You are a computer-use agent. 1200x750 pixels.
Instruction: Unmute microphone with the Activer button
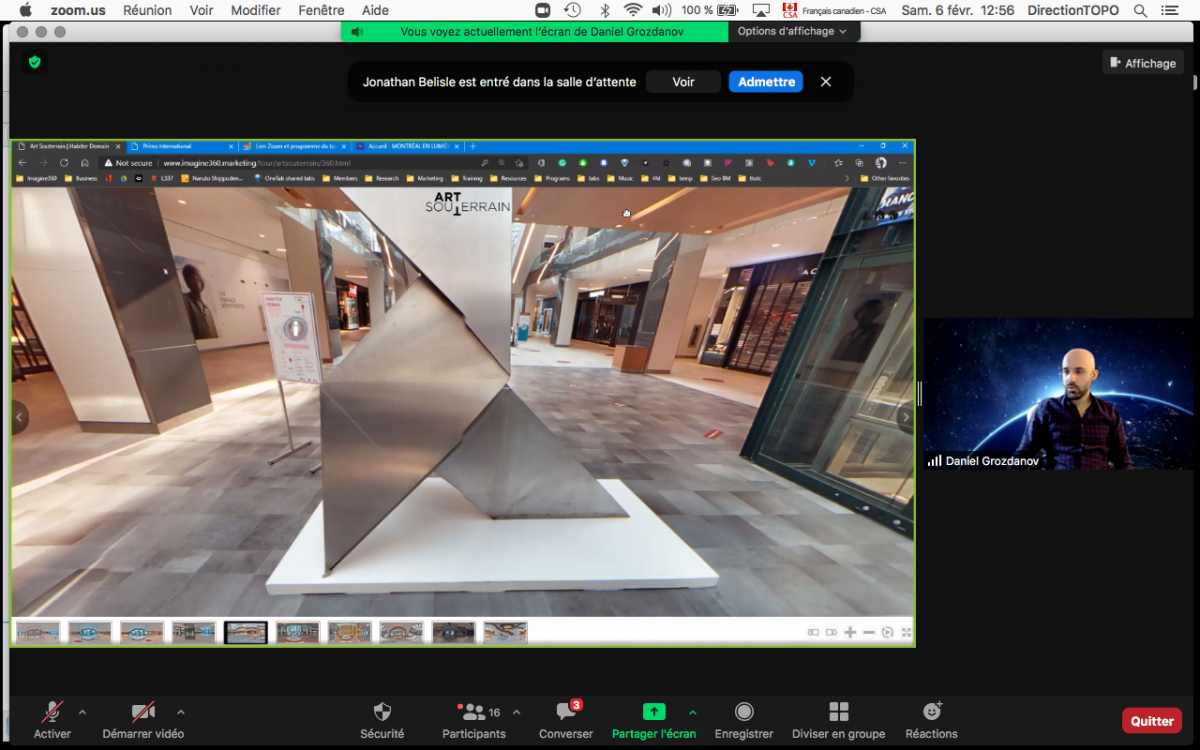point(52,712)
